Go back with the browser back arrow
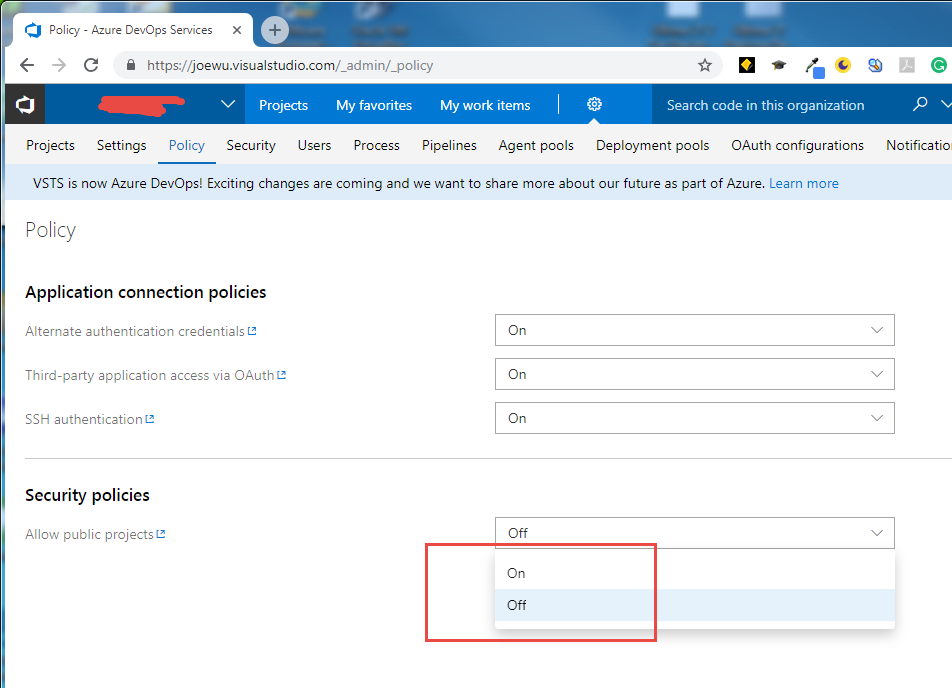 point(27,65)
